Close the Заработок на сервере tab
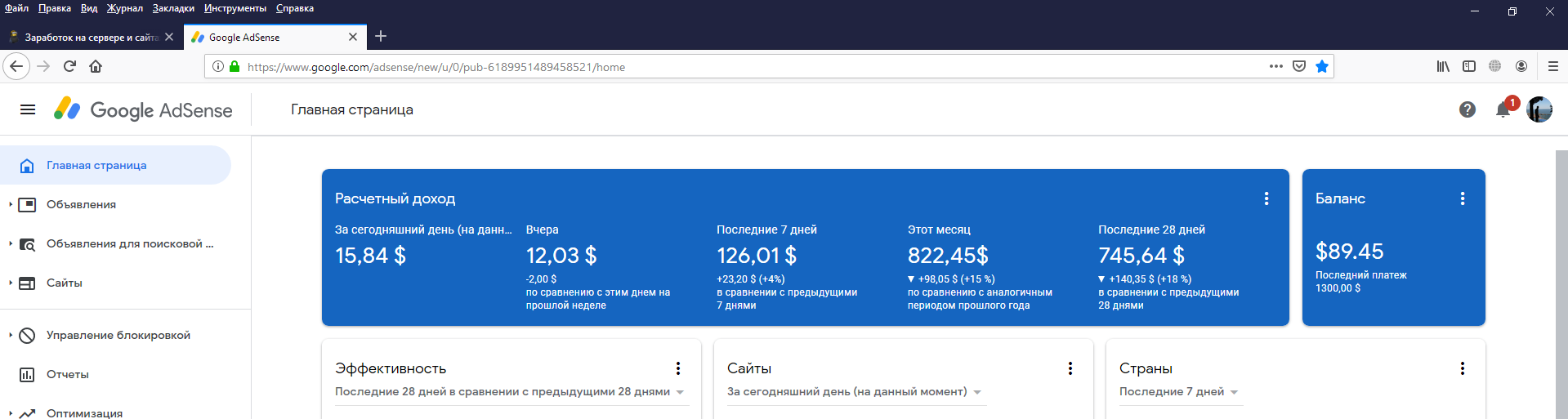This screenshot has height=419, width=1568. 169,37
